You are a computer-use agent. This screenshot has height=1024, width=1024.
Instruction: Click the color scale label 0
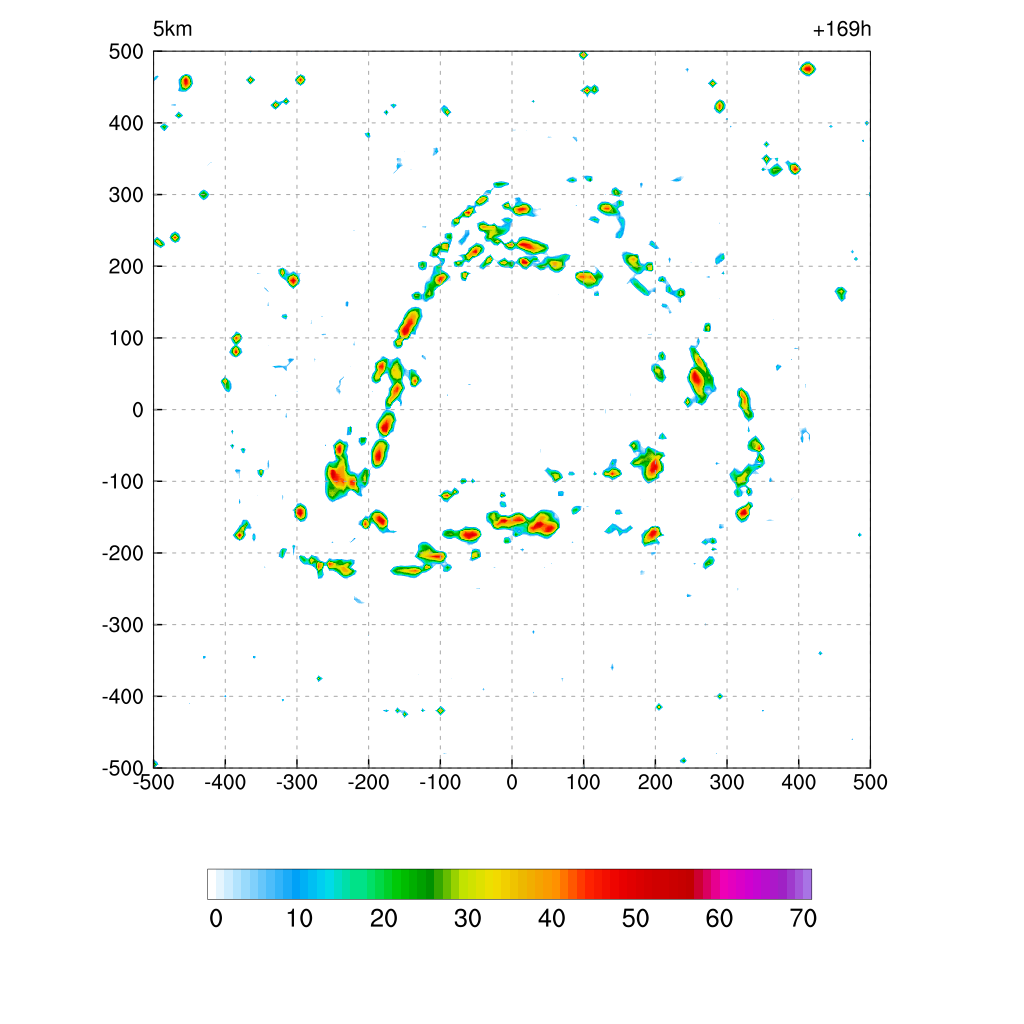216,919
